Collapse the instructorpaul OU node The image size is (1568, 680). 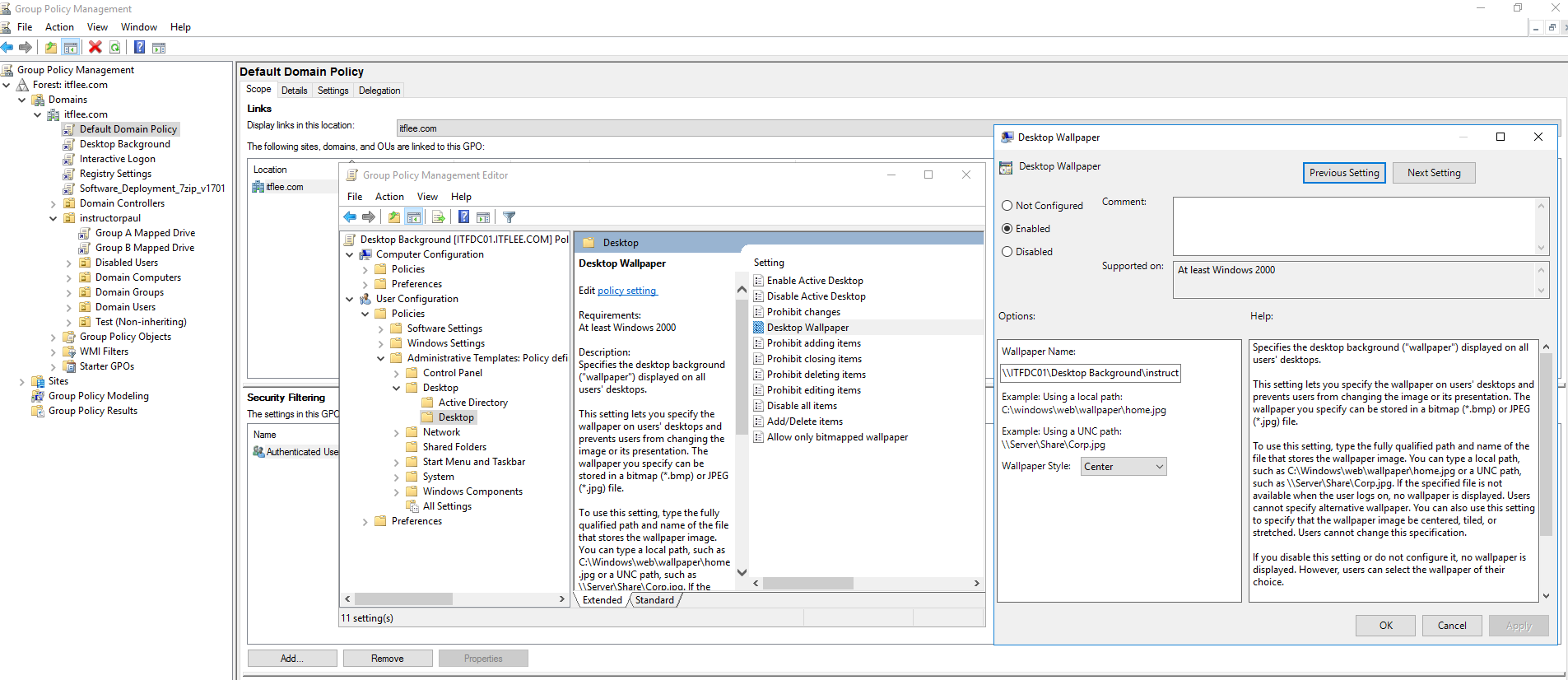pyautogui.click(x=54, y=218)
